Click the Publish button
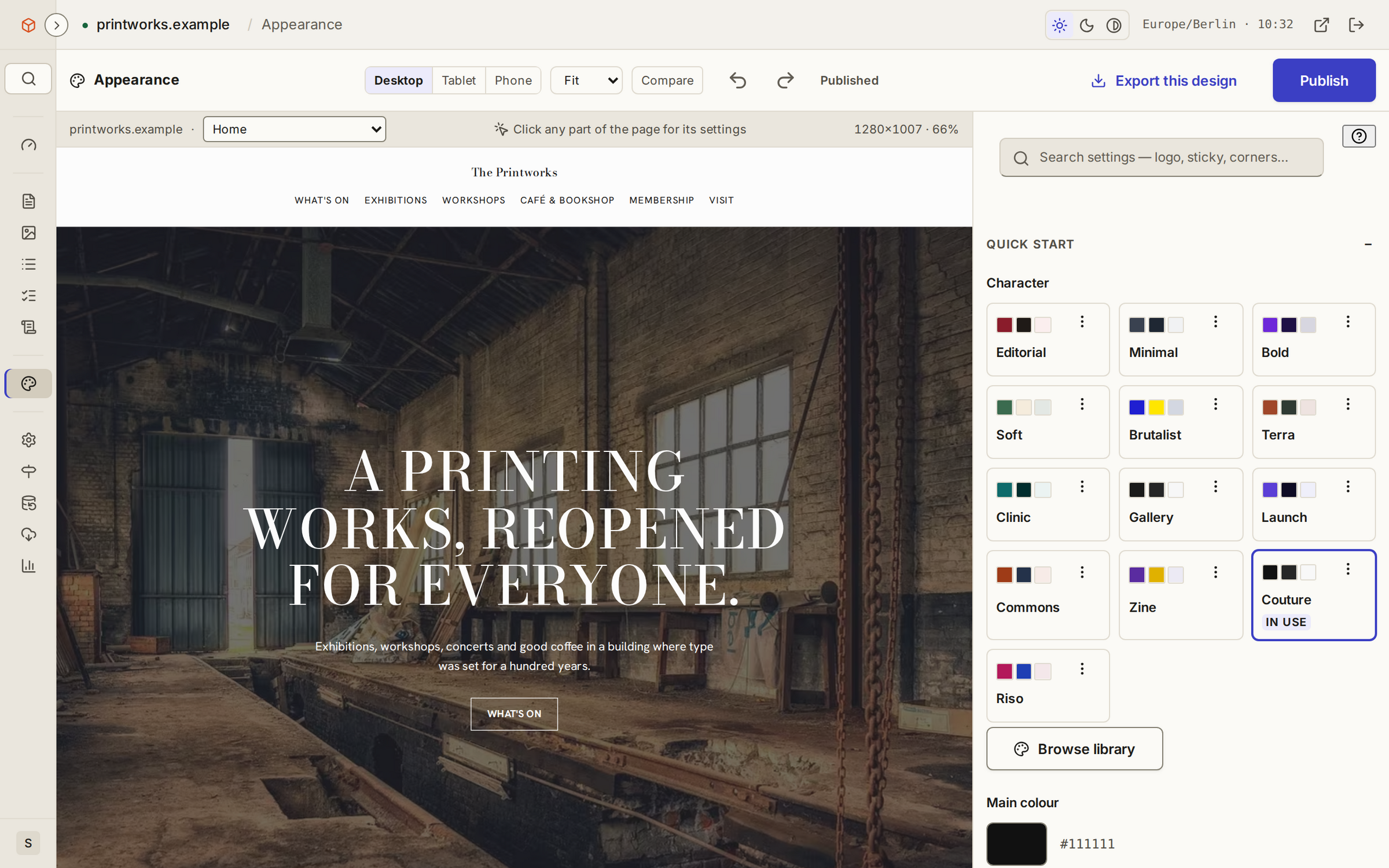 [x=1324, y=80]
